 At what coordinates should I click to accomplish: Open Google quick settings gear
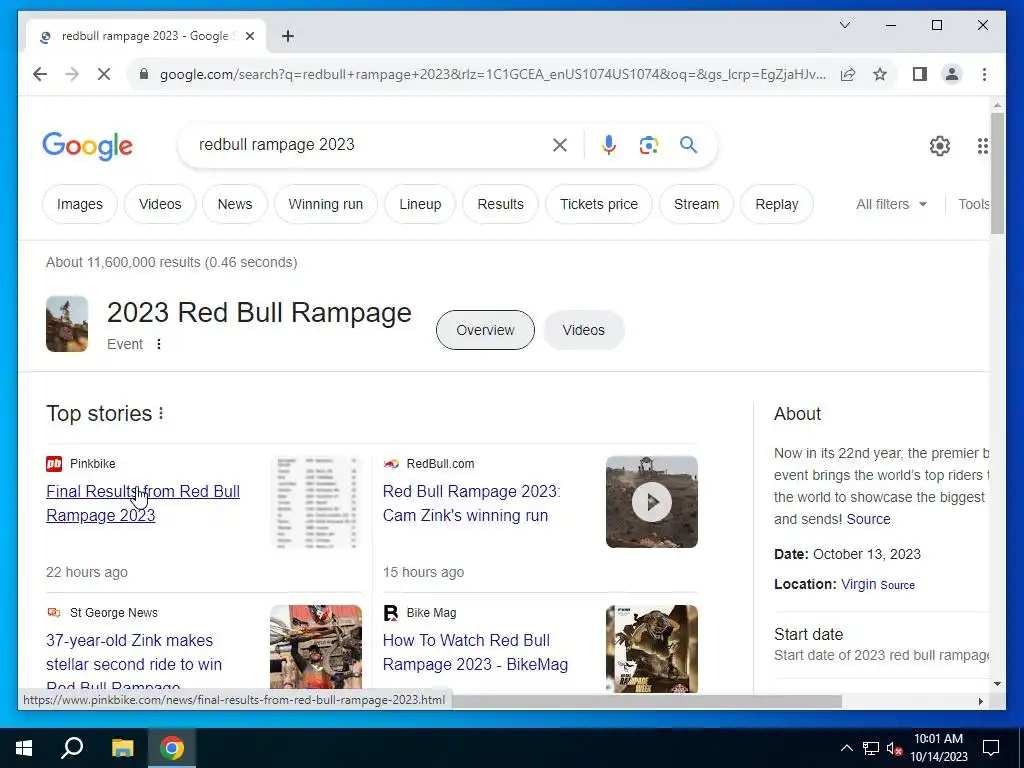[940, 146]
